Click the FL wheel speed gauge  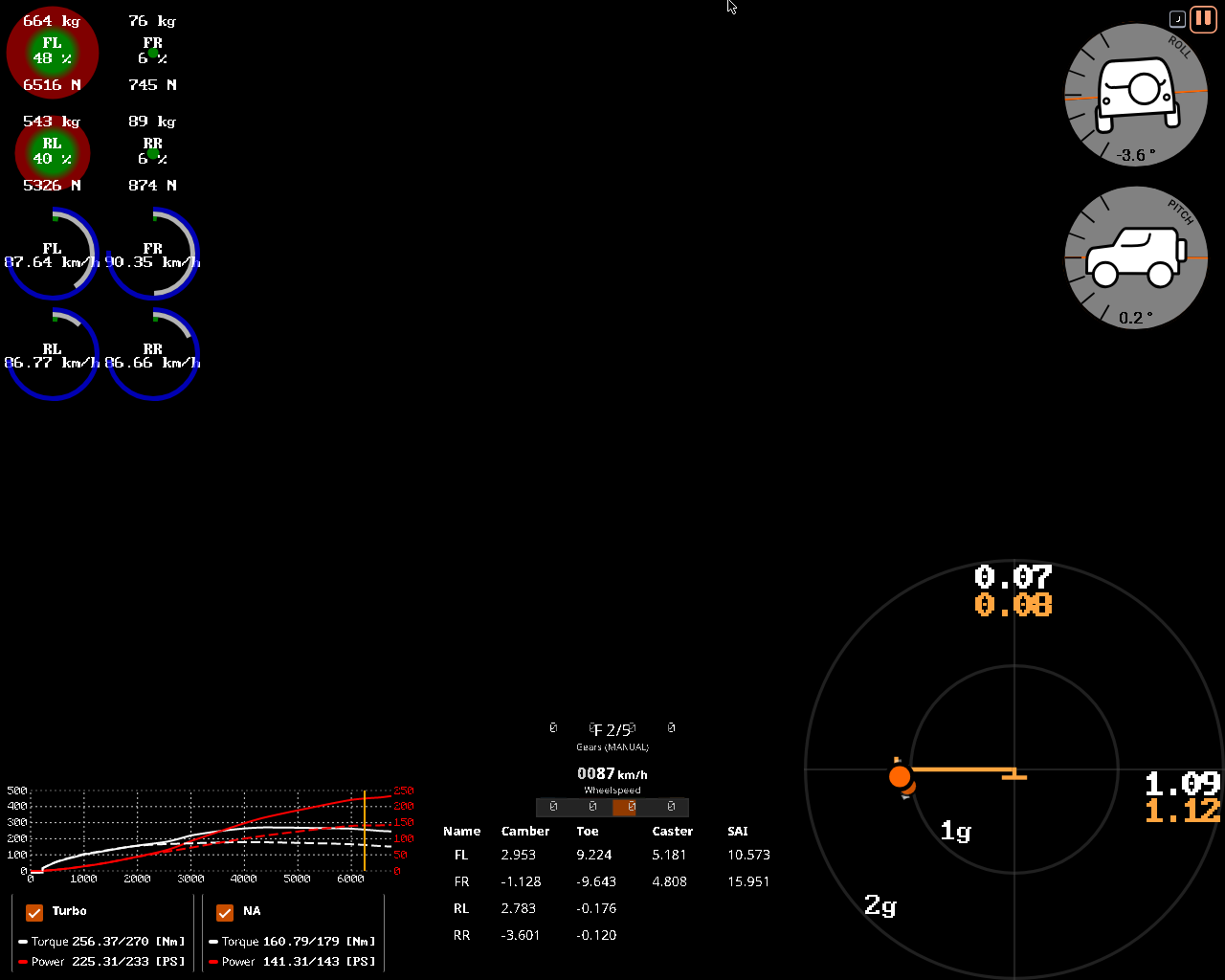(x=53, y=255)
